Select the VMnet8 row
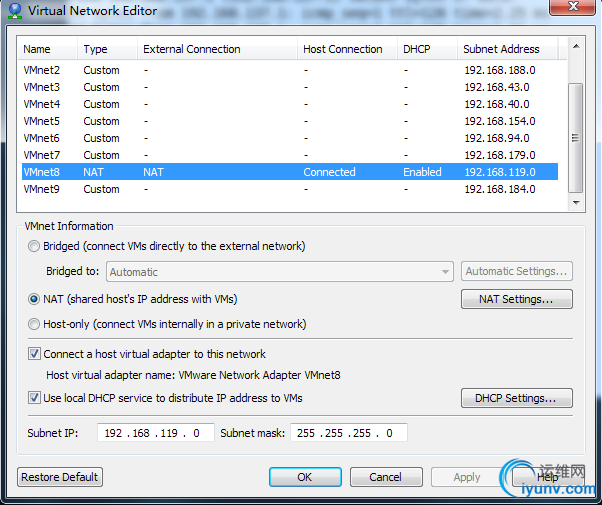Image resolution: width=602 pixels, height=505 pixels. (x=290, y=172)
